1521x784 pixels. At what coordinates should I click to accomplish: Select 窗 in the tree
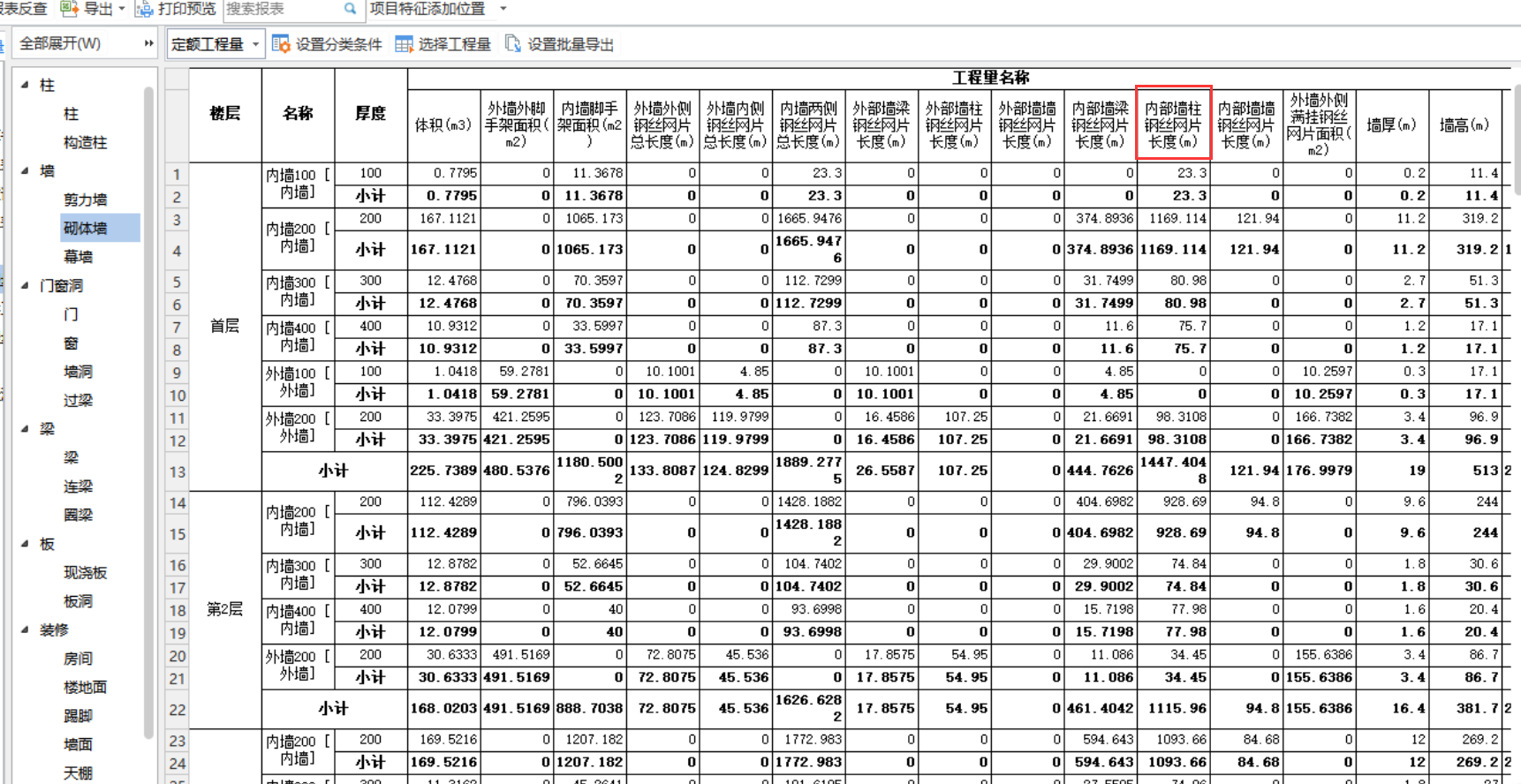[71, 343]
